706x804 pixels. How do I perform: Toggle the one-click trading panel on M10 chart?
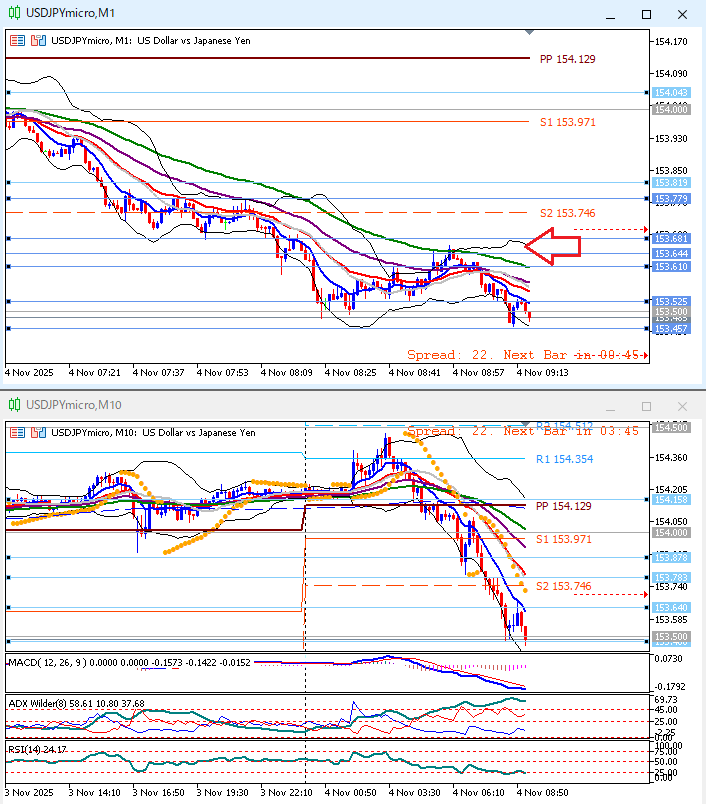[17, 432]
